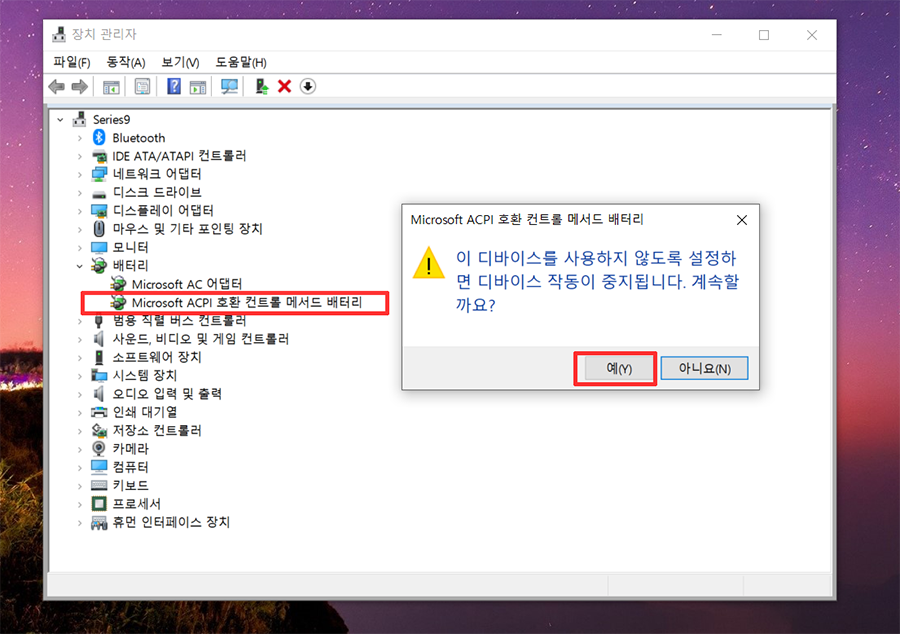900x634 pixels.
Task: Expand the 네트워크 어댑터 node
Action: [x=80, y=174]
